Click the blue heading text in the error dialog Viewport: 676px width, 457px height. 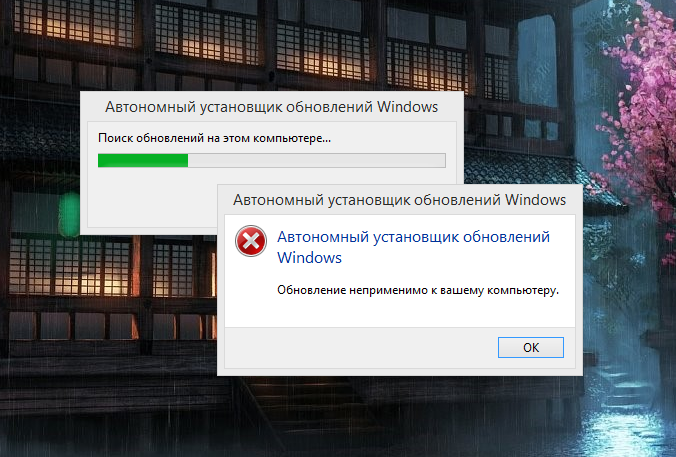point(413,247)
